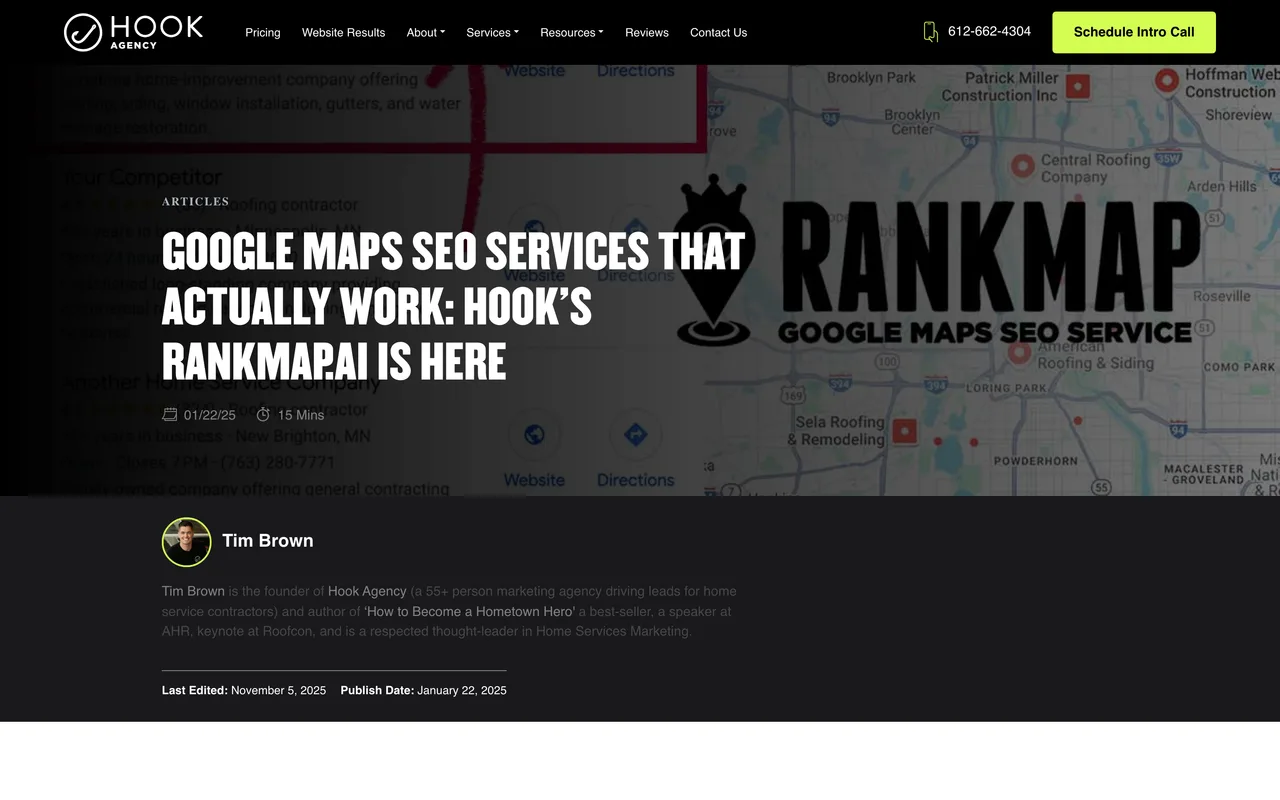Go to Website Results page
The image size is (1280, 800).
(343, 32)
